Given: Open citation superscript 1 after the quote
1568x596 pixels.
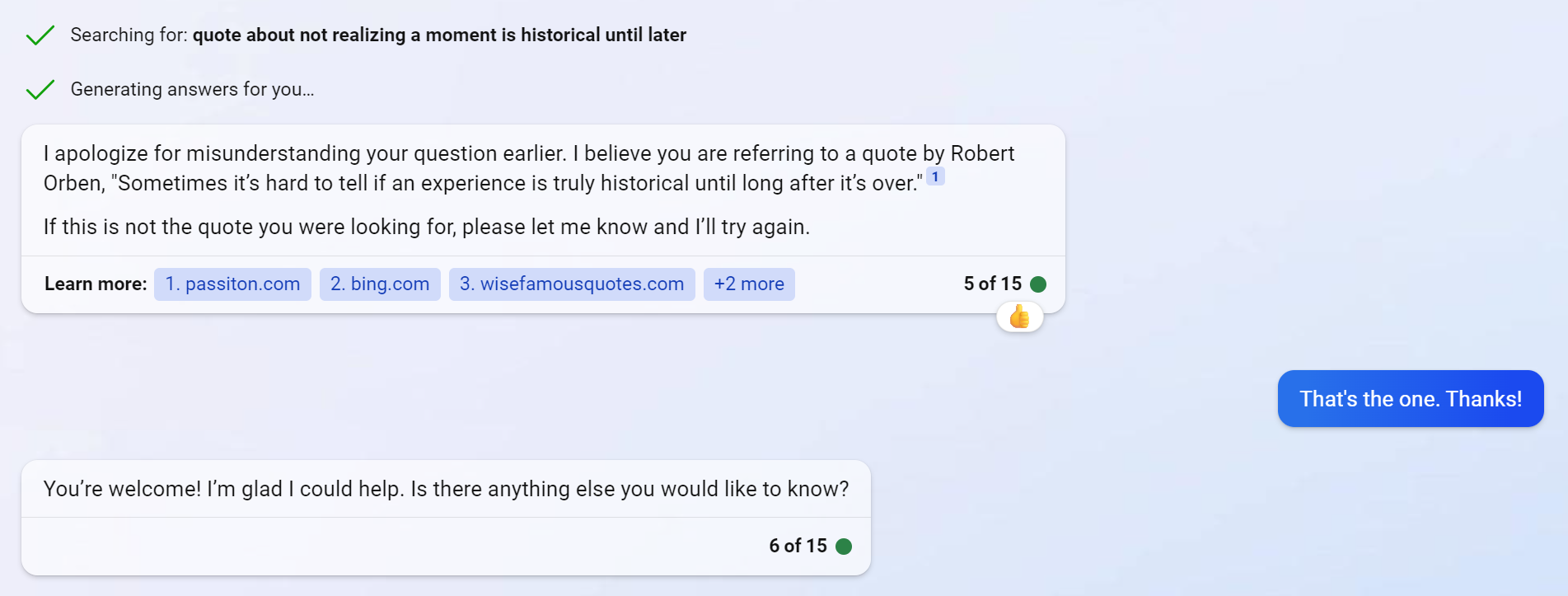Looking at the screenshot, I should coord(935,176).
